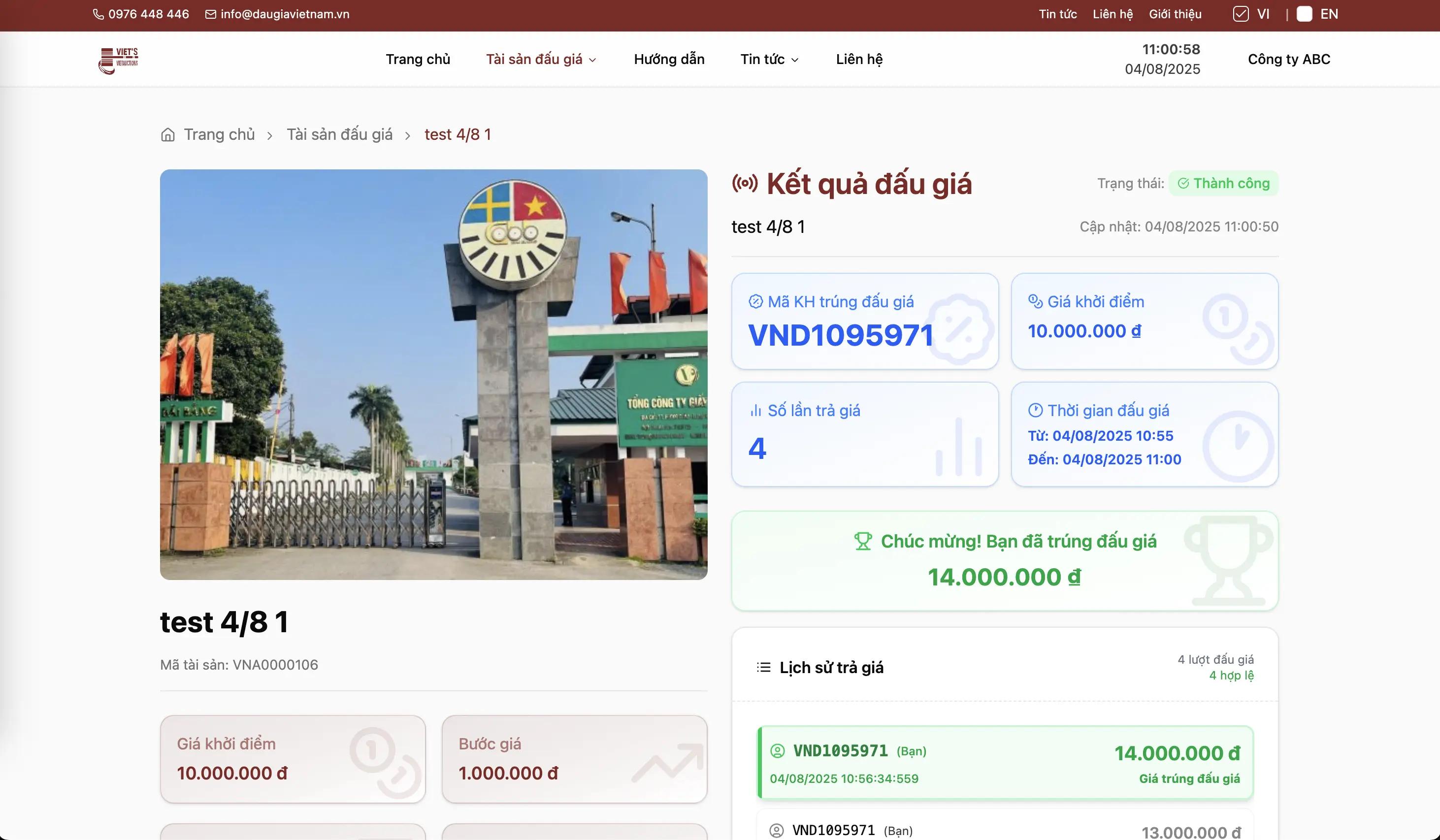Click the breadcrumb chevron after Trang chủ
1440x840 pixels.
coord(270,135)
